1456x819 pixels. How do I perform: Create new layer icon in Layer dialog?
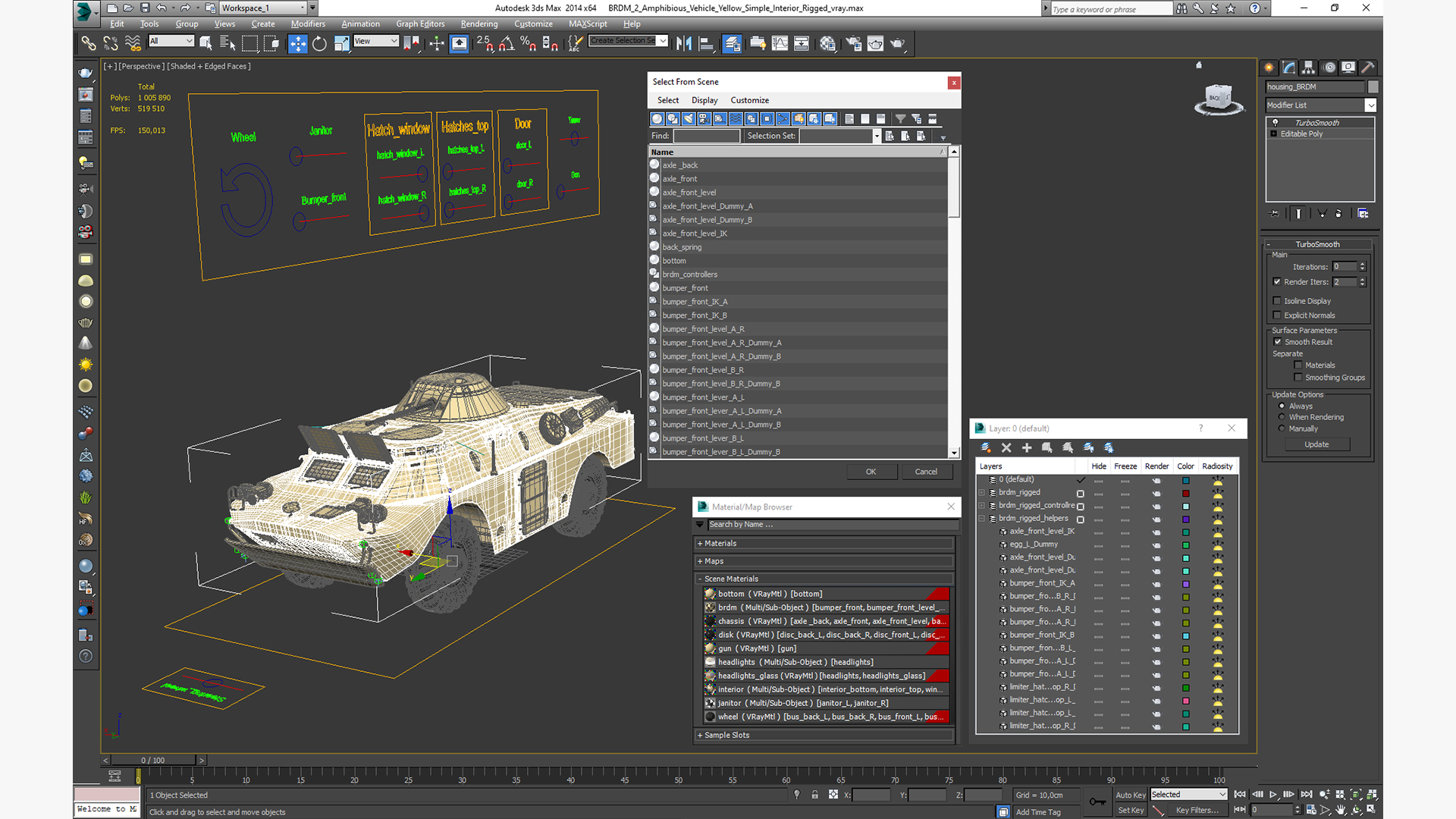tap(986, 448)
